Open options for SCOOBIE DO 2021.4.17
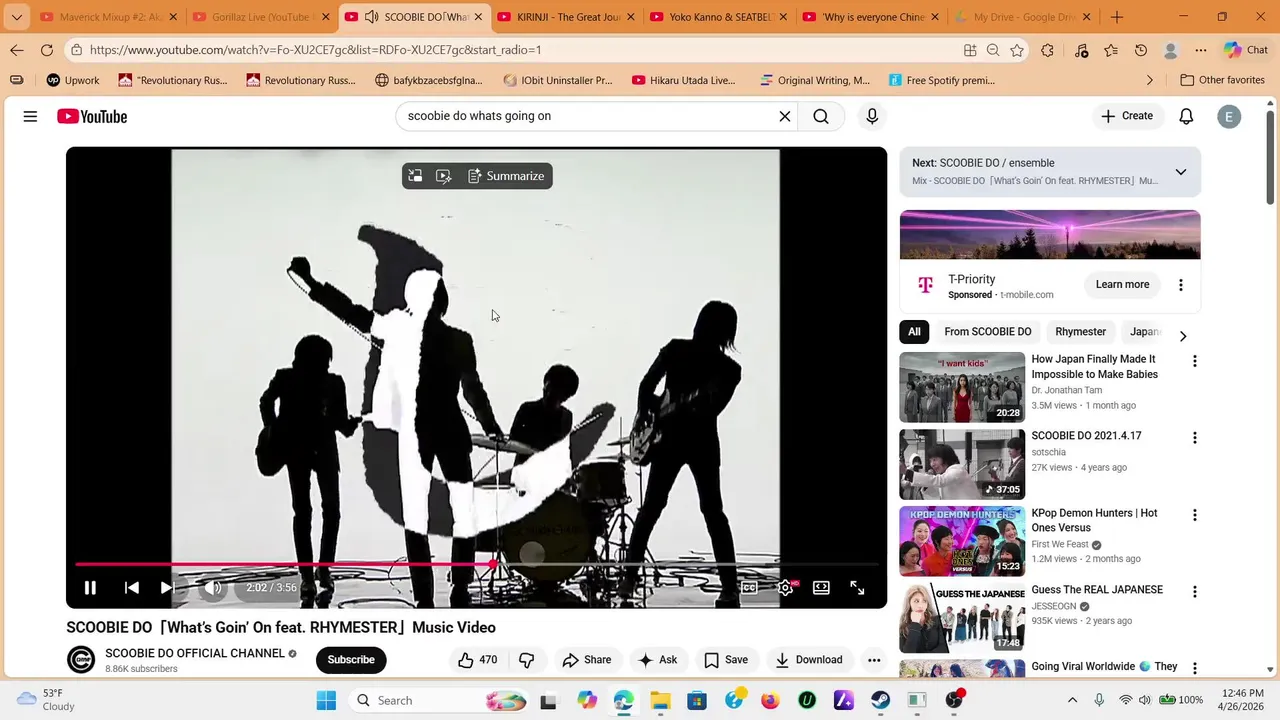1280x720 pixels. 1194,438
